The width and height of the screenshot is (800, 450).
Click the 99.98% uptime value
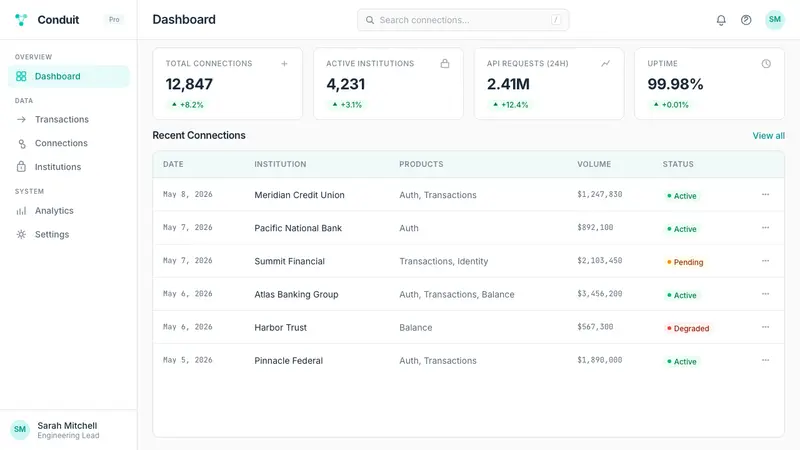pyautogui.click(x=675, y=84)
